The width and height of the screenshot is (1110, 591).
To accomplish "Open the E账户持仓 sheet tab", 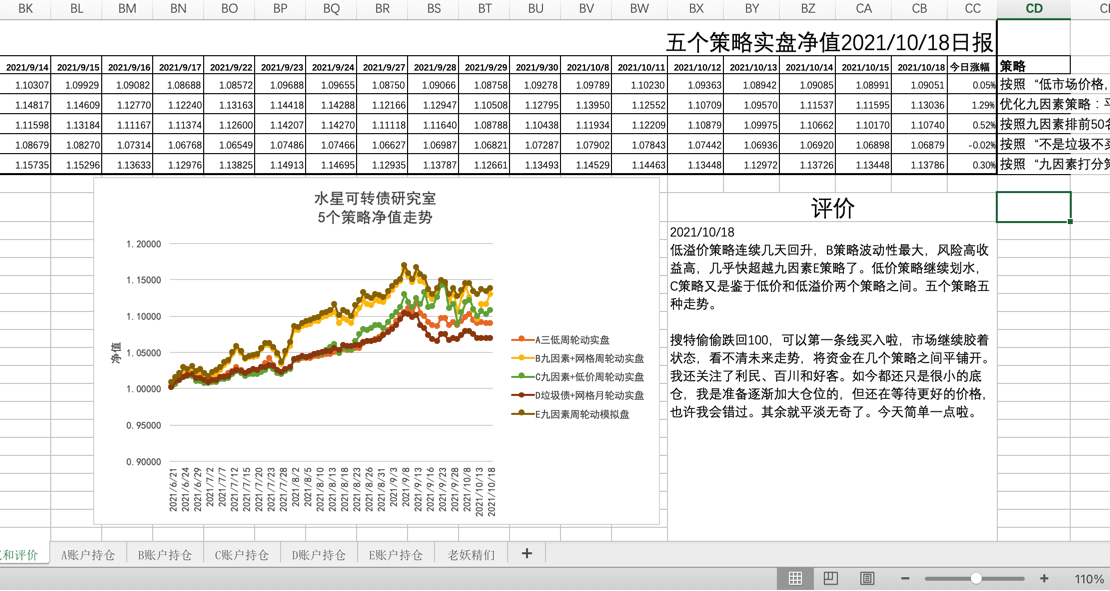I will tap(396, 555).
